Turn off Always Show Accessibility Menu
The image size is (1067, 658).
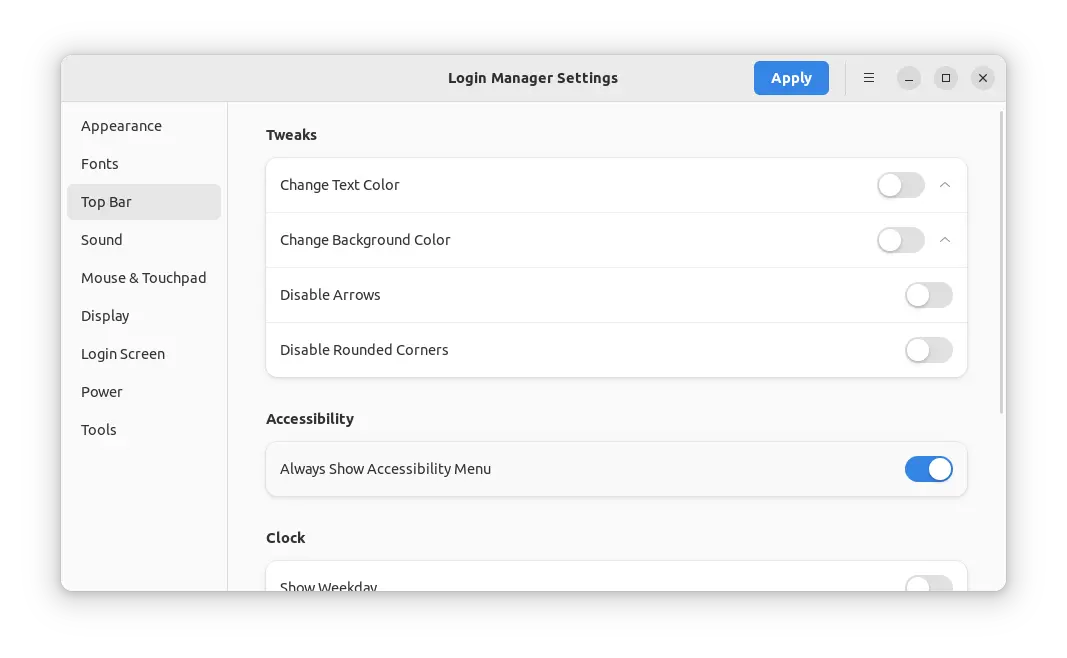click(x=928, y=469)
